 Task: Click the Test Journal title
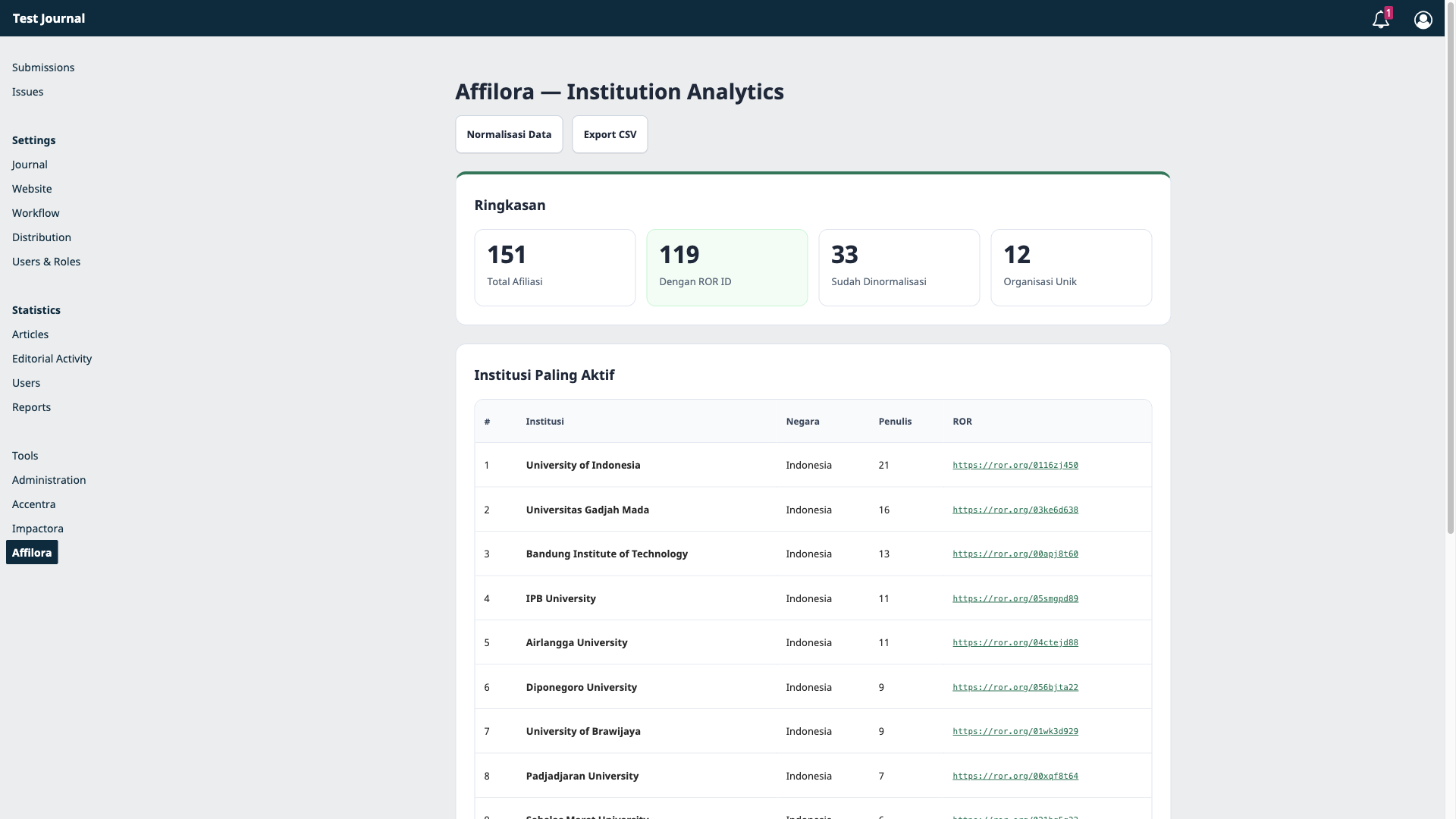click(49, 18)
